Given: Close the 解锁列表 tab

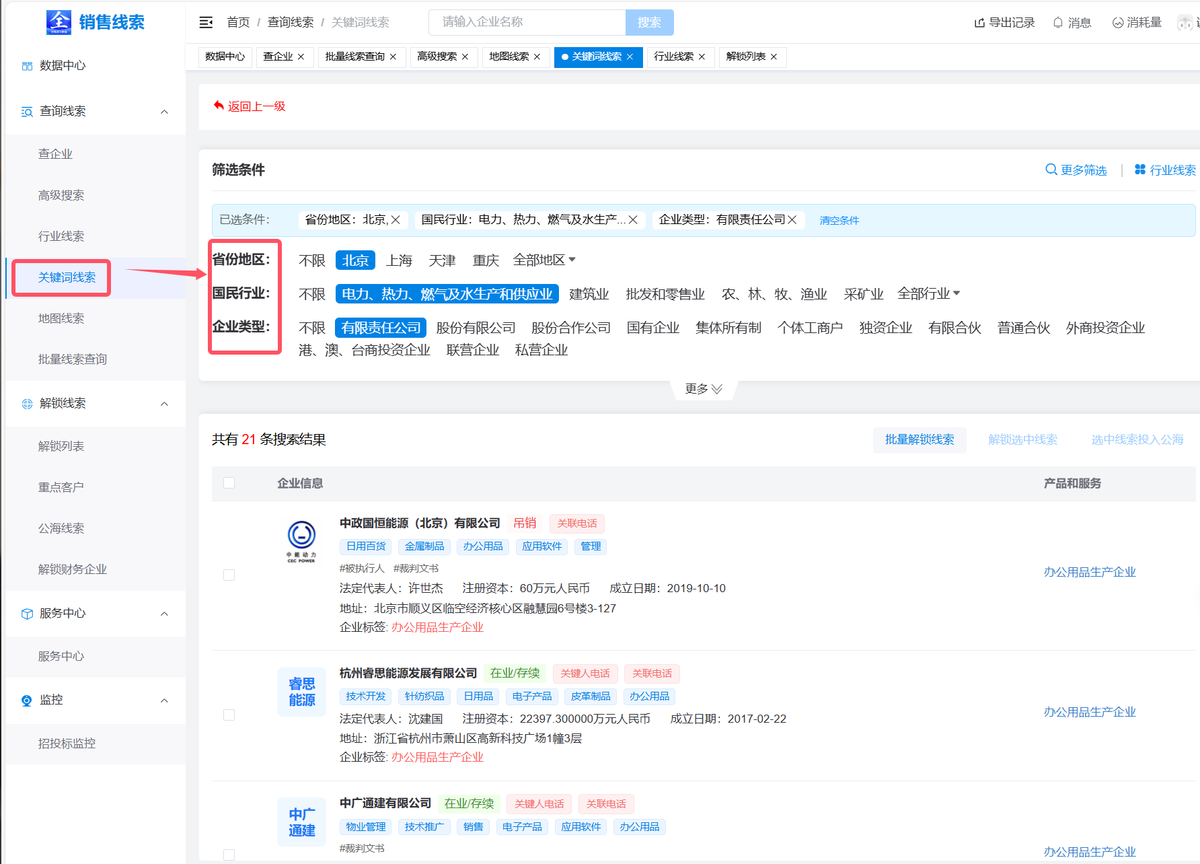Looking at the screenshot, I should (x=774, y=57).
